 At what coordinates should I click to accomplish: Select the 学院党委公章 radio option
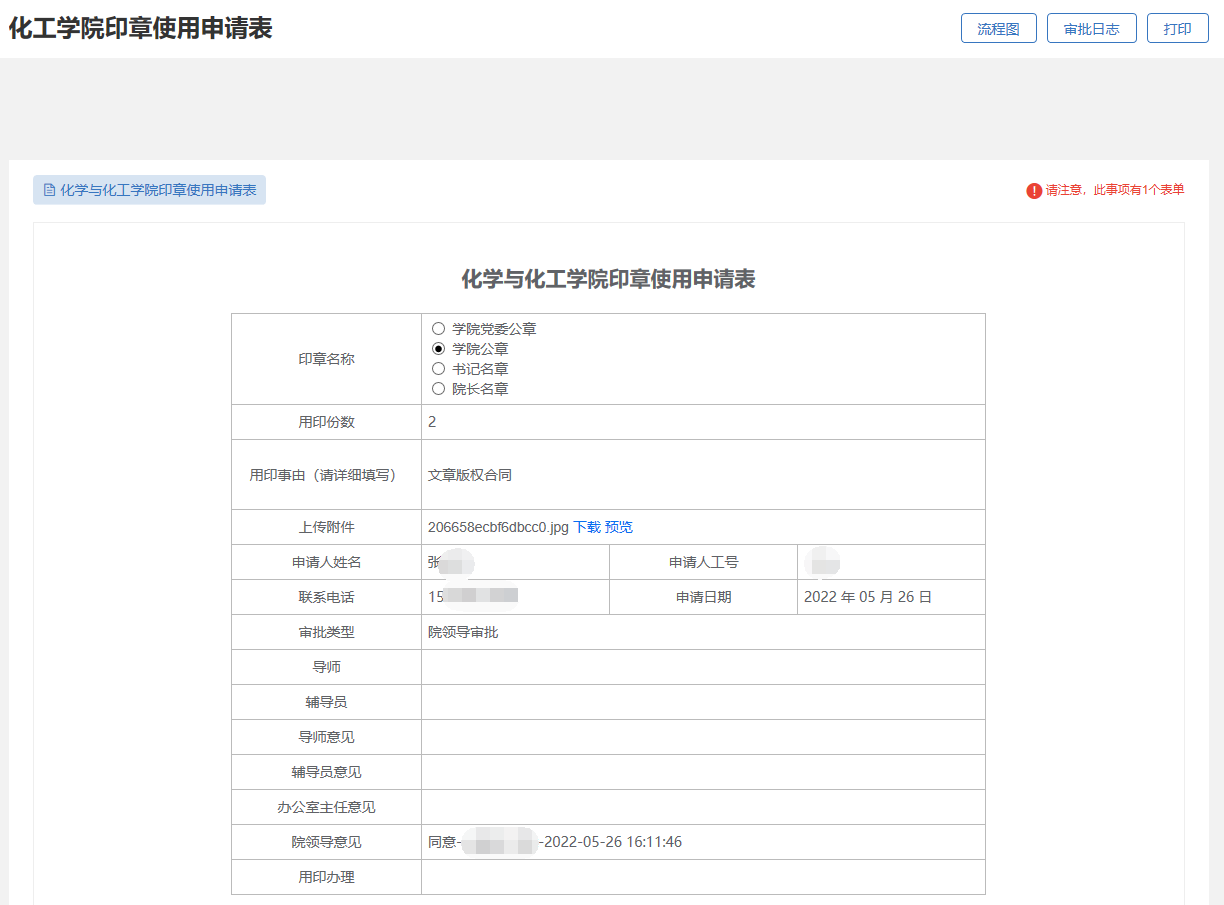[438, 328]
